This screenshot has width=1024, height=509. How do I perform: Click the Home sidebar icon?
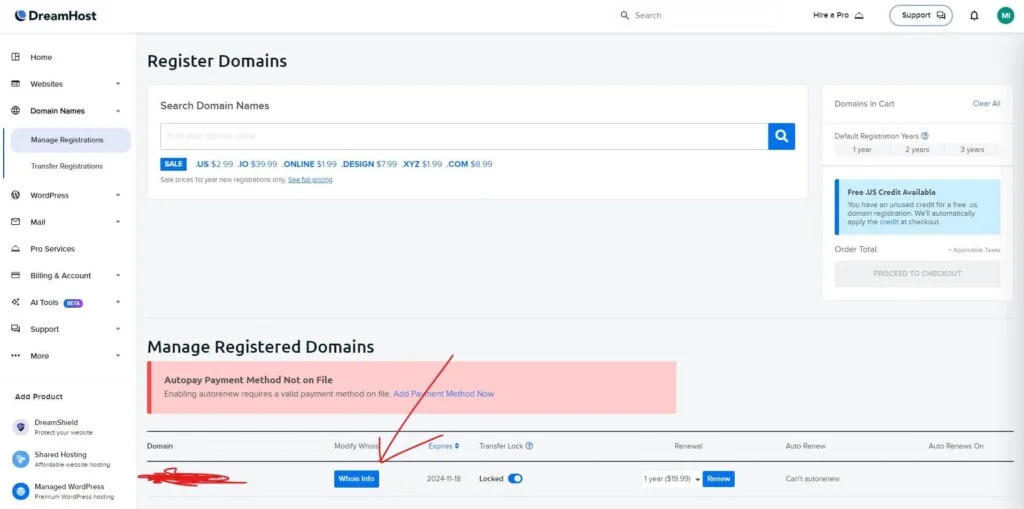click(16, 57)
